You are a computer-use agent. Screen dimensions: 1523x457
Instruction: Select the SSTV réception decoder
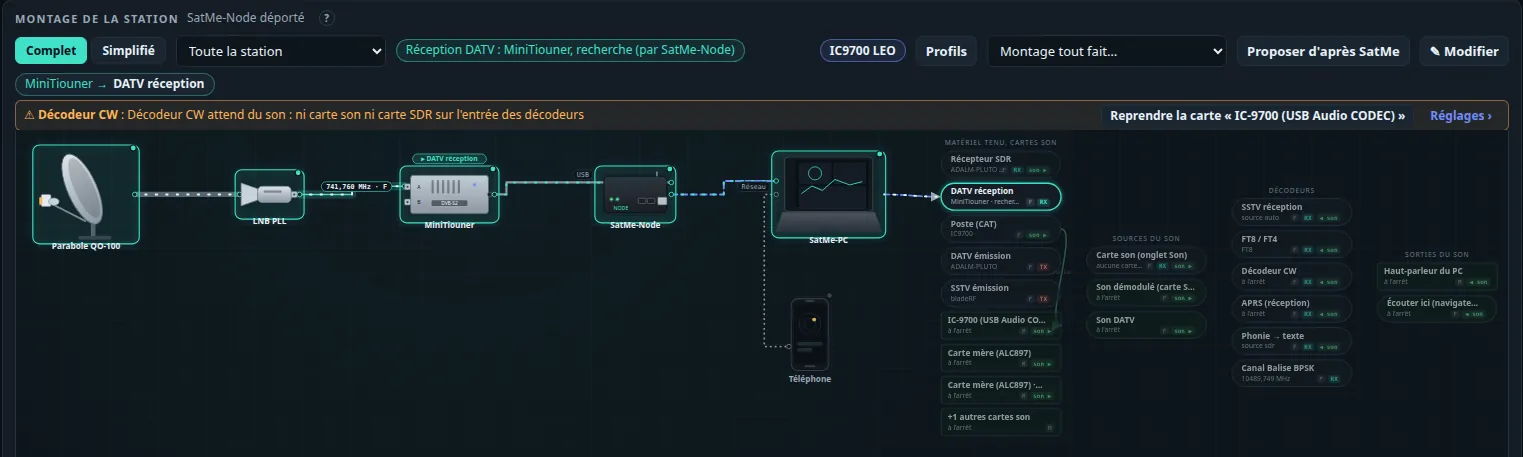pyautogui.click(x=1293, y=212)
